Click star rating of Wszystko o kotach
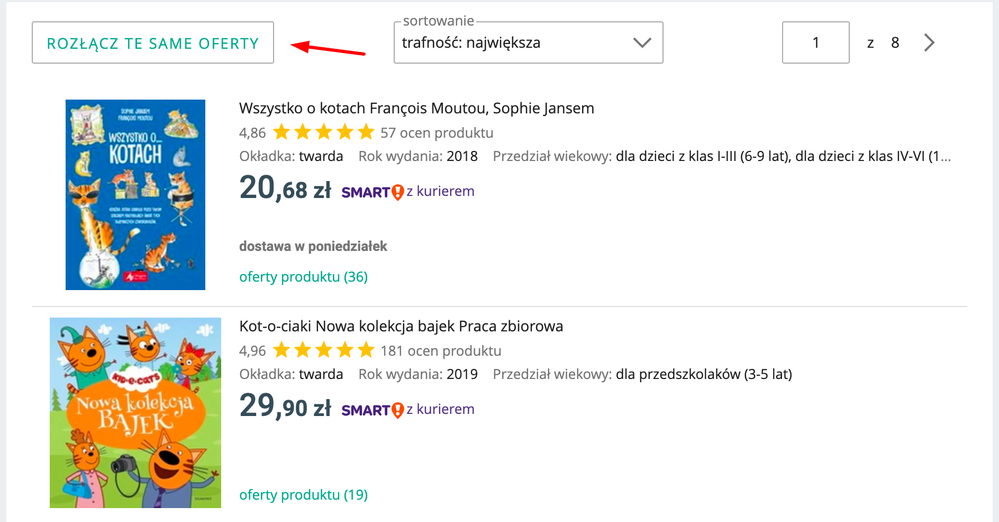 324,133
